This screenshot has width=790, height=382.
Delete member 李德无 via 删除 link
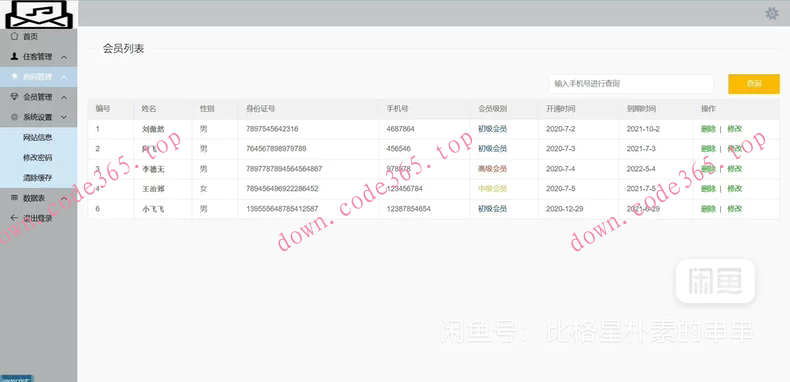[708, 169]
